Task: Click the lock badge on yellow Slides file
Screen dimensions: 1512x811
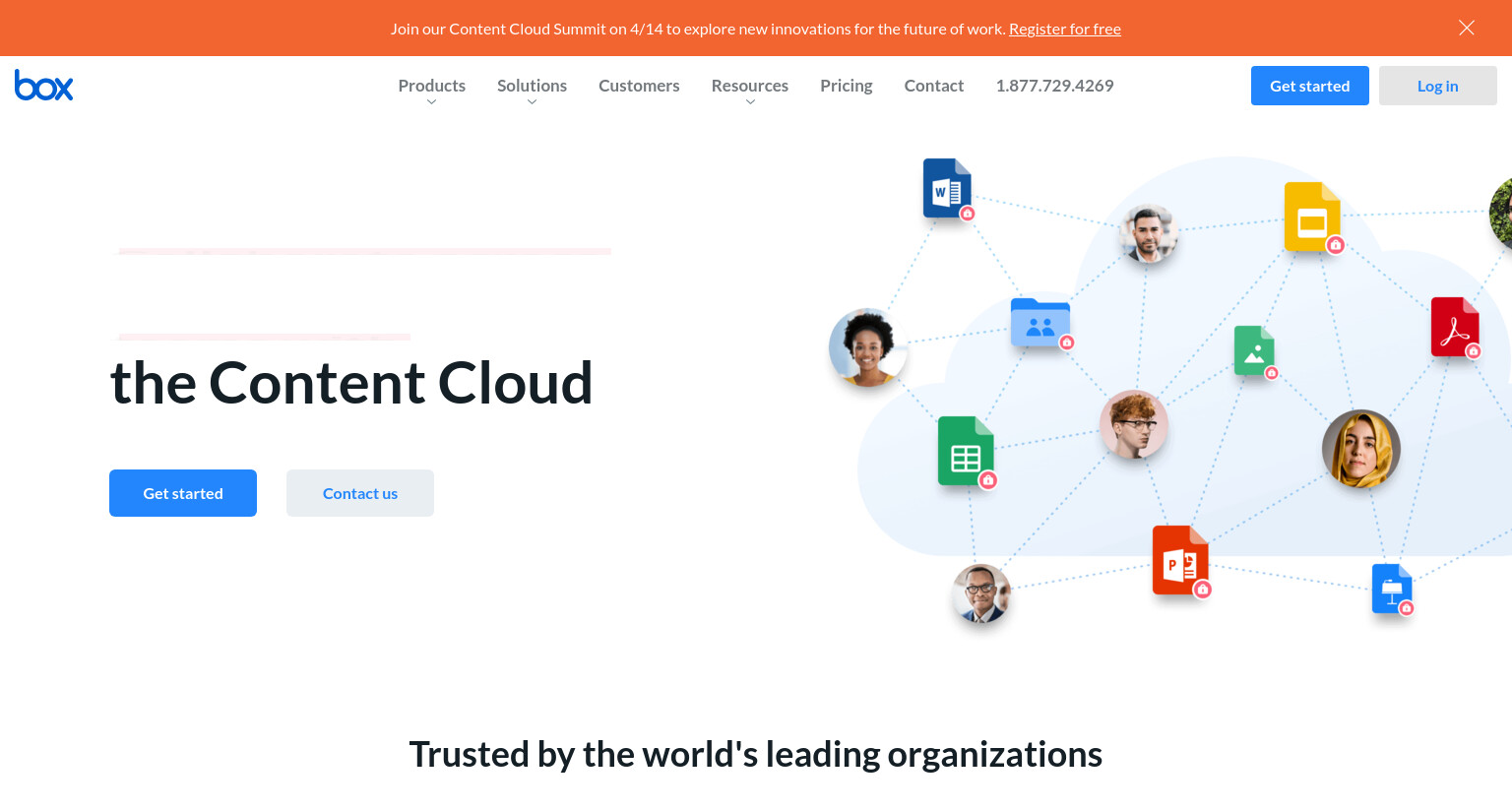Action: tap(1336, 245)
